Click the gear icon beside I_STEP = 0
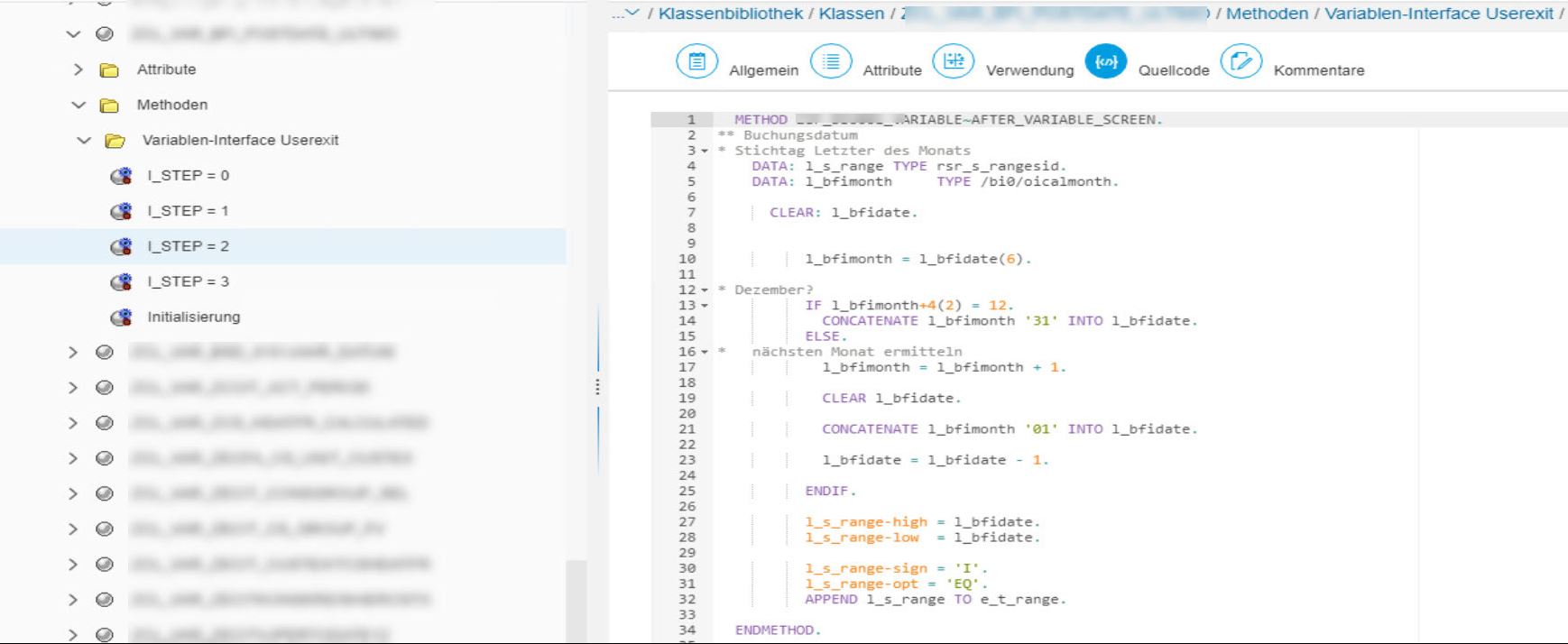Screen dimensions: 1568x644 click(x=121, y=176)
